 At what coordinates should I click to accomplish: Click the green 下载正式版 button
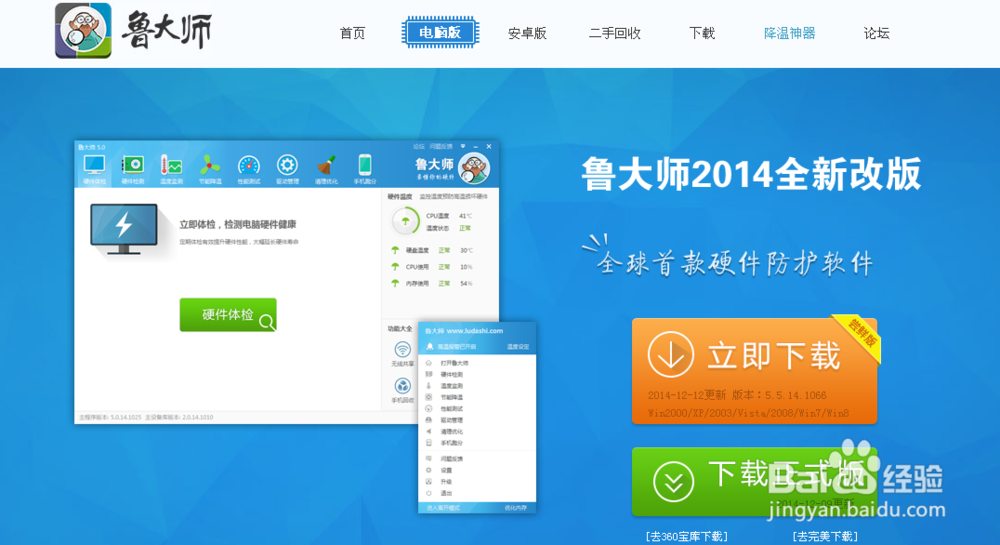[754, 481]
